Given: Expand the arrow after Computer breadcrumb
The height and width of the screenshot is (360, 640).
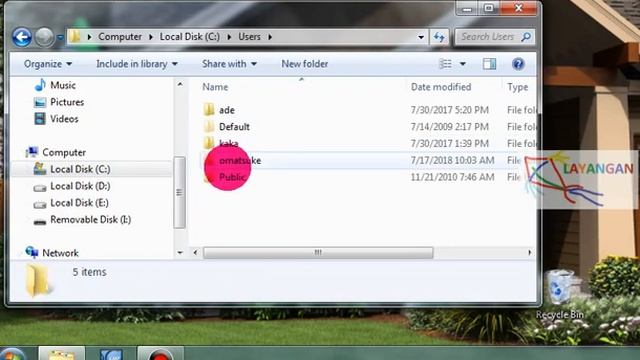Looking at the screenshot, I should (x=151, y=37).
